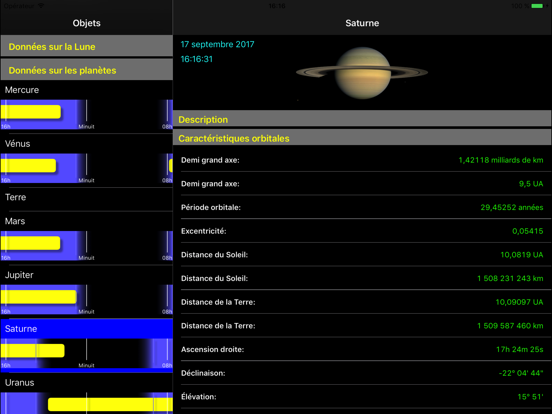Click value 29,45252 années

coord(512,207)
